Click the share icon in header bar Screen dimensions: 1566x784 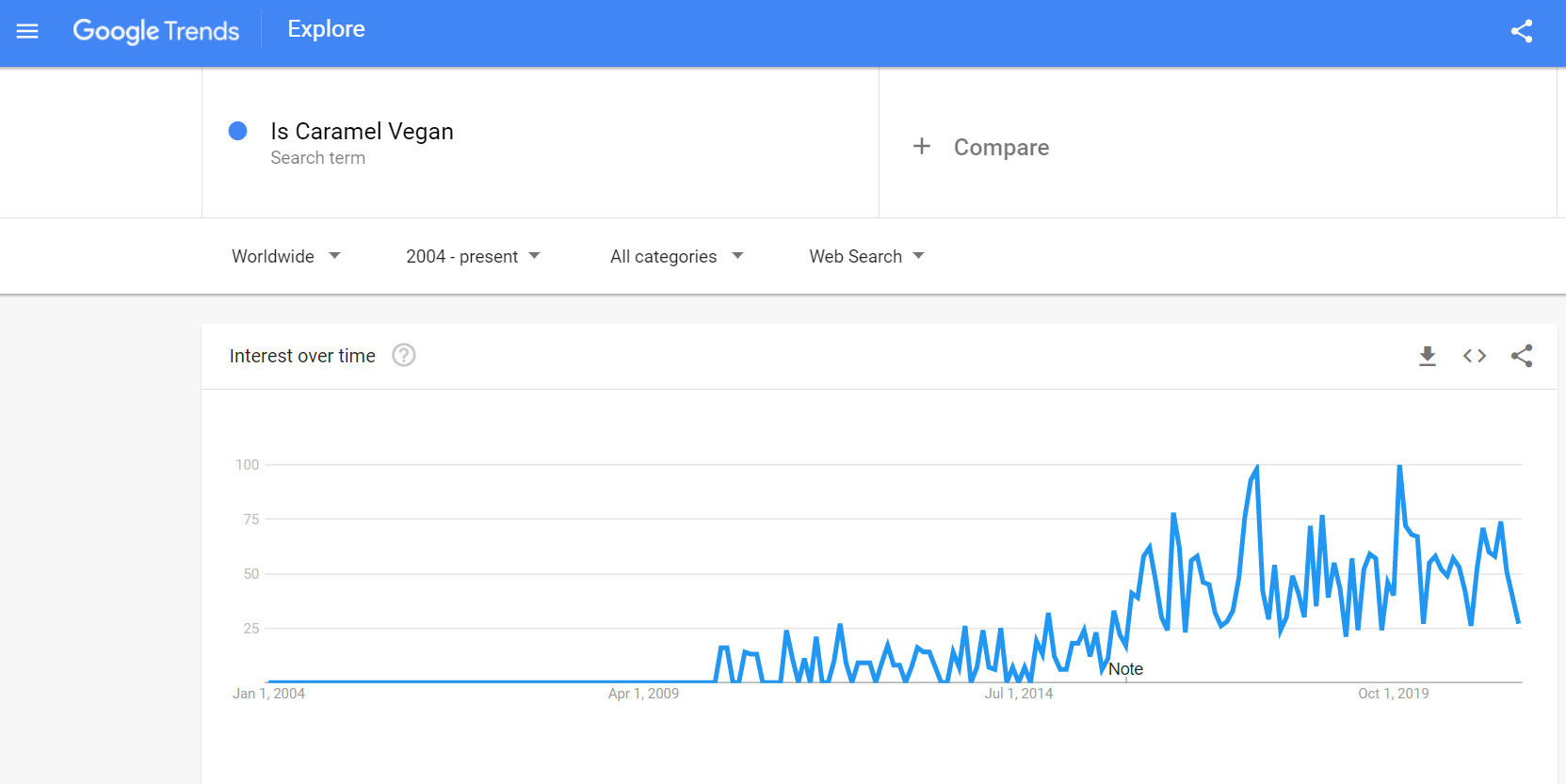pos(1522,31)
